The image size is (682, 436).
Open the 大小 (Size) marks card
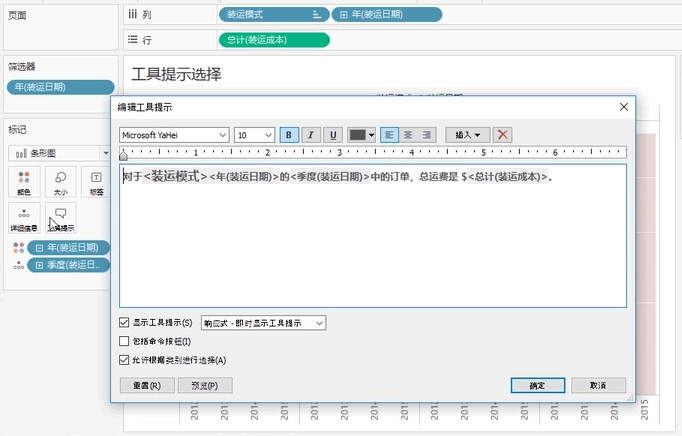[60, 182]
